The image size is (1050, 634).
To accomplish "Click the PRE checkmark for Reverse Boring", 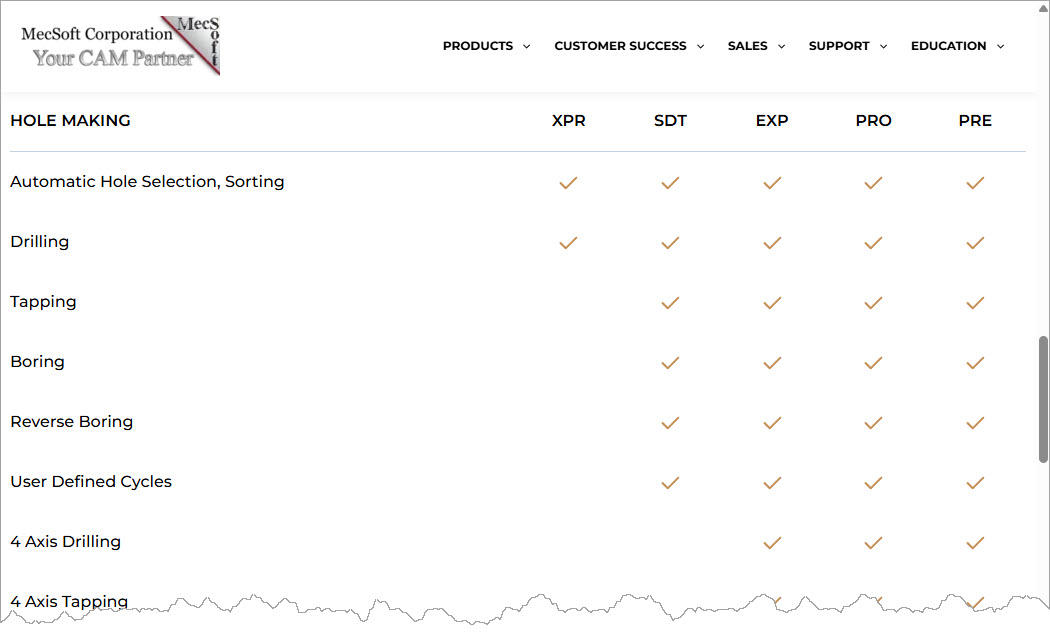I will [975, 423].
